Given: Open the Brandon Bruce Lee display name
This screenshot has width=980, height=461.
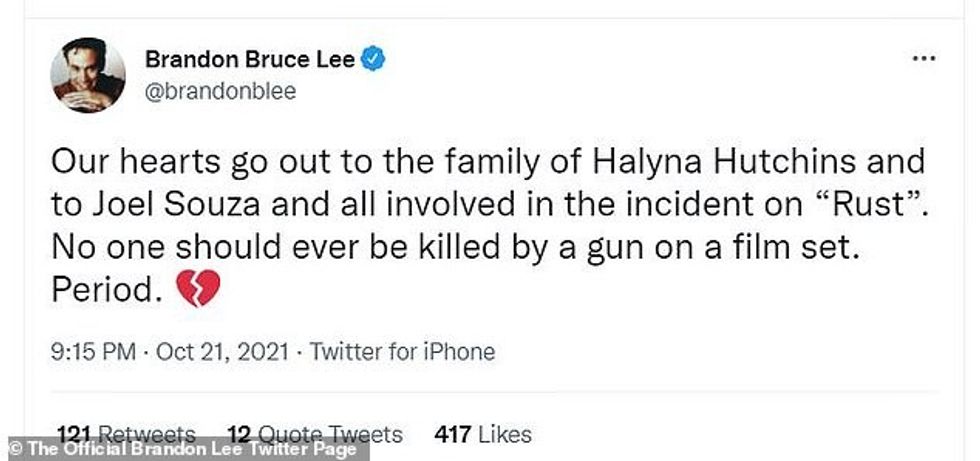Looking at the screenshot, I should coord(249,60).
